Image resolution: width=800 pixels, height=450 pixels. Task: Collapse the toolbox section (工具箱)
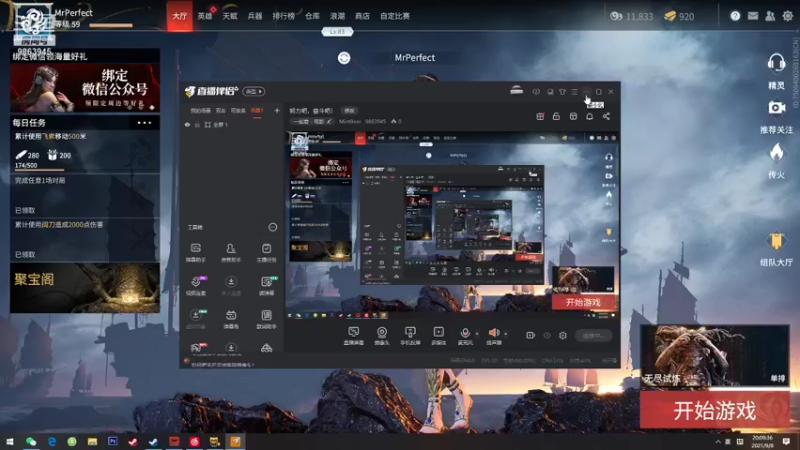(x=273, y=227)
